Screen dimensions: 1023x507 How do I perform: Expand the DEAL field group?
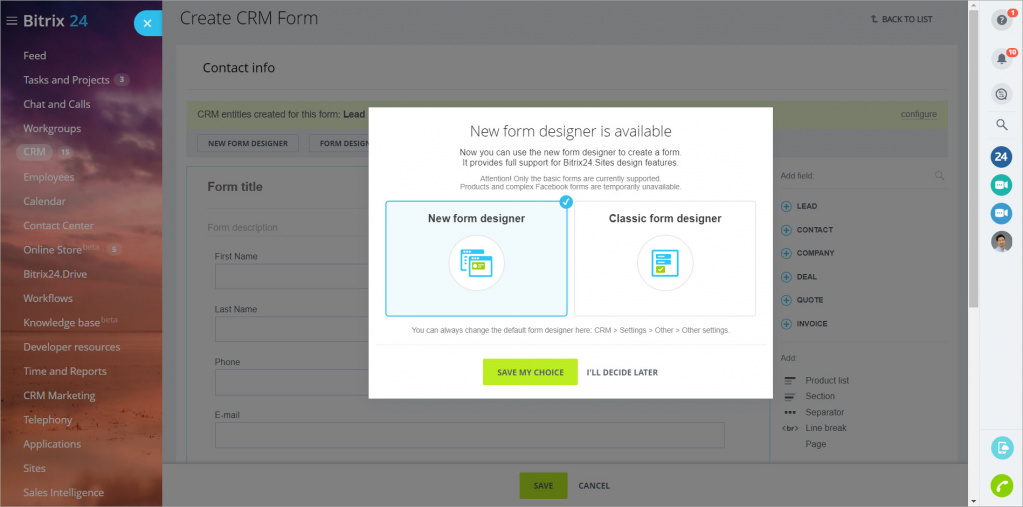pos(799,277)
